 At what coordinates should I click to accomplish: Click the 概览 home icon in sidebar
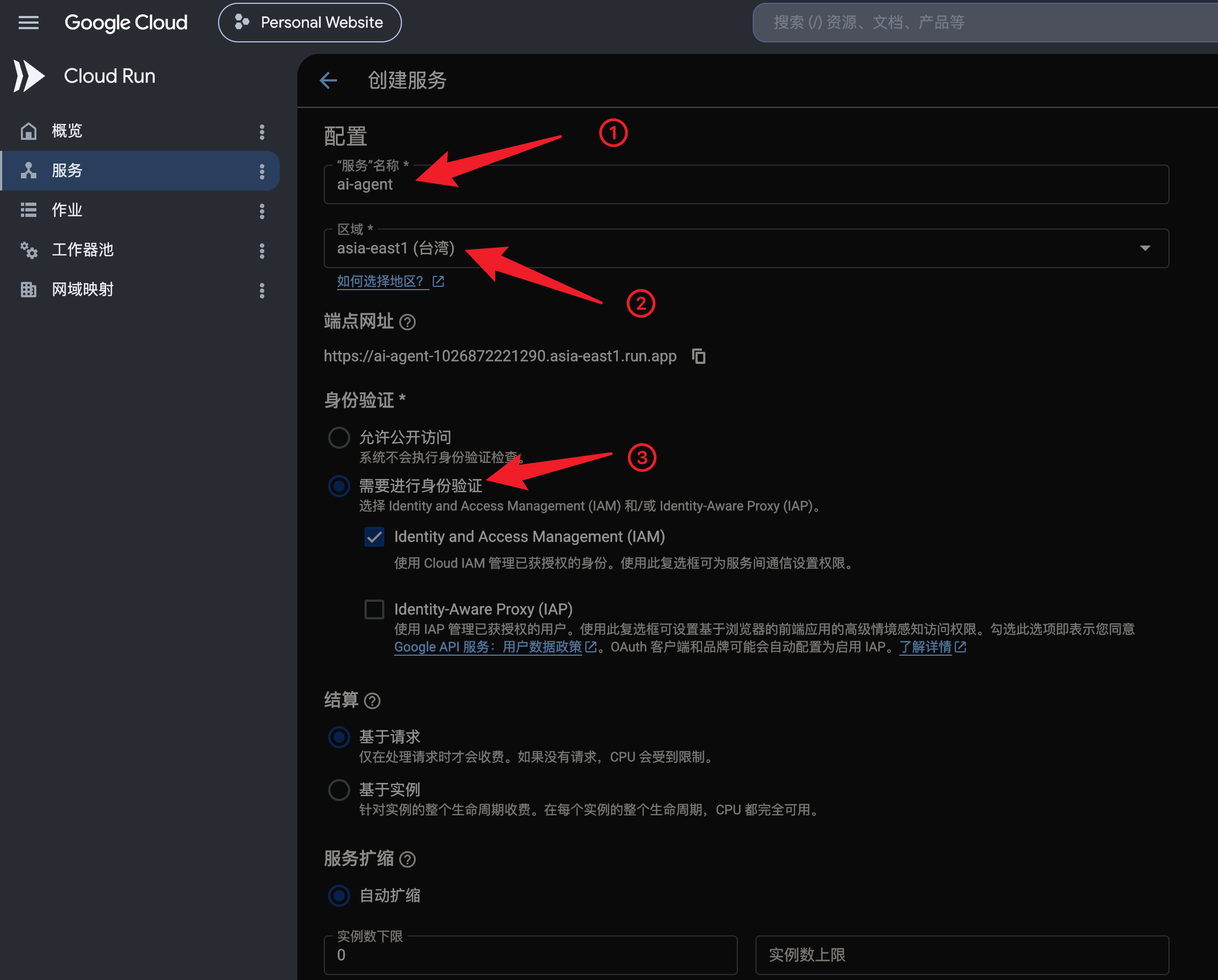[x=28, y=131]
